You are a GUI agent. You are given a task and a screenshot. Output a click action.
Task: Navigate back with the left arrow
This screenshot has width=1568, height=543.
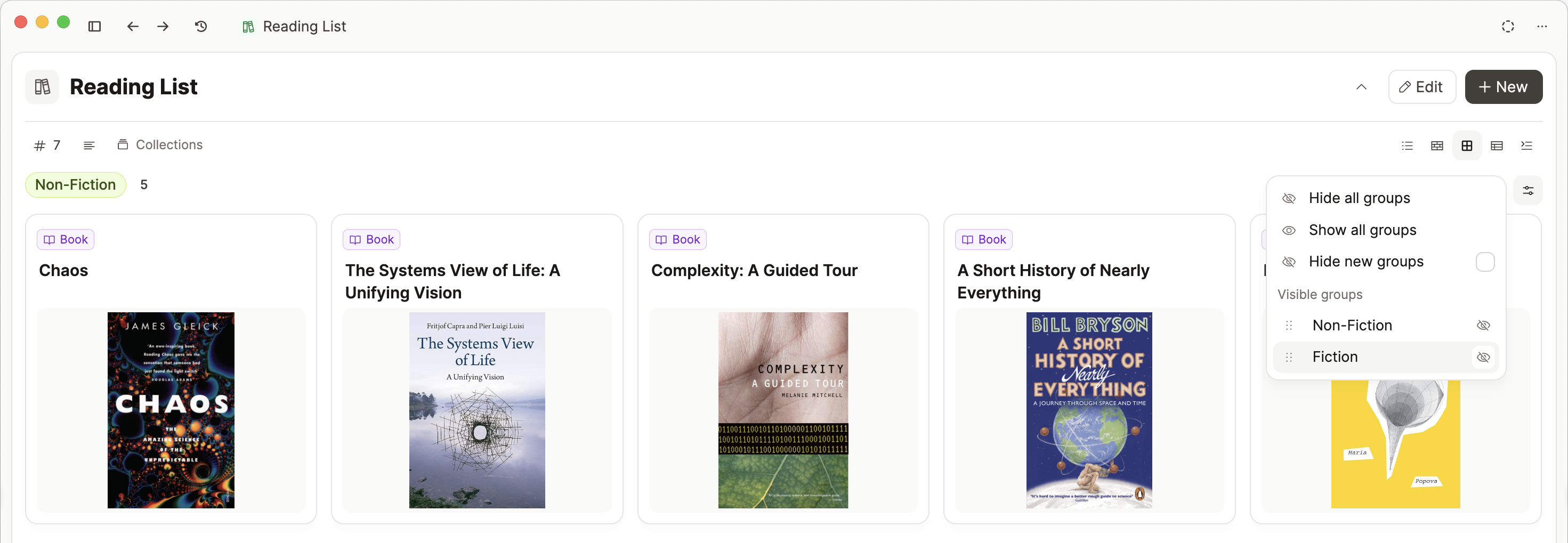point(133,26)
